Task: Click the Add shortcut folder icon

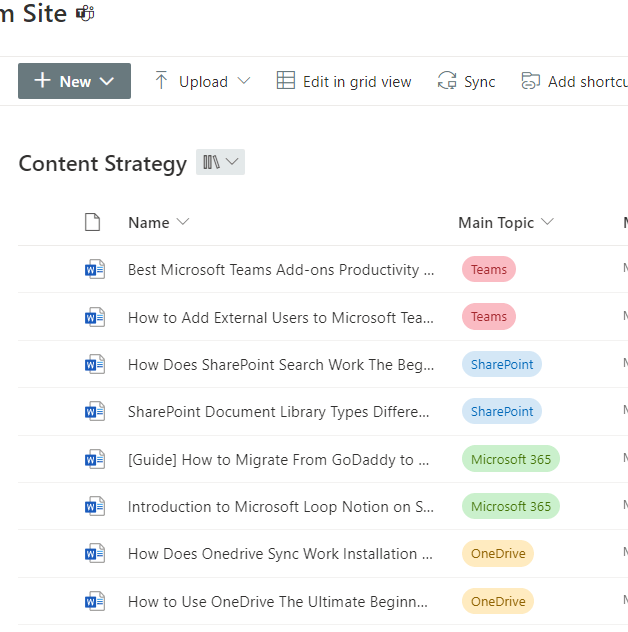Action: [x=530, y=80]
